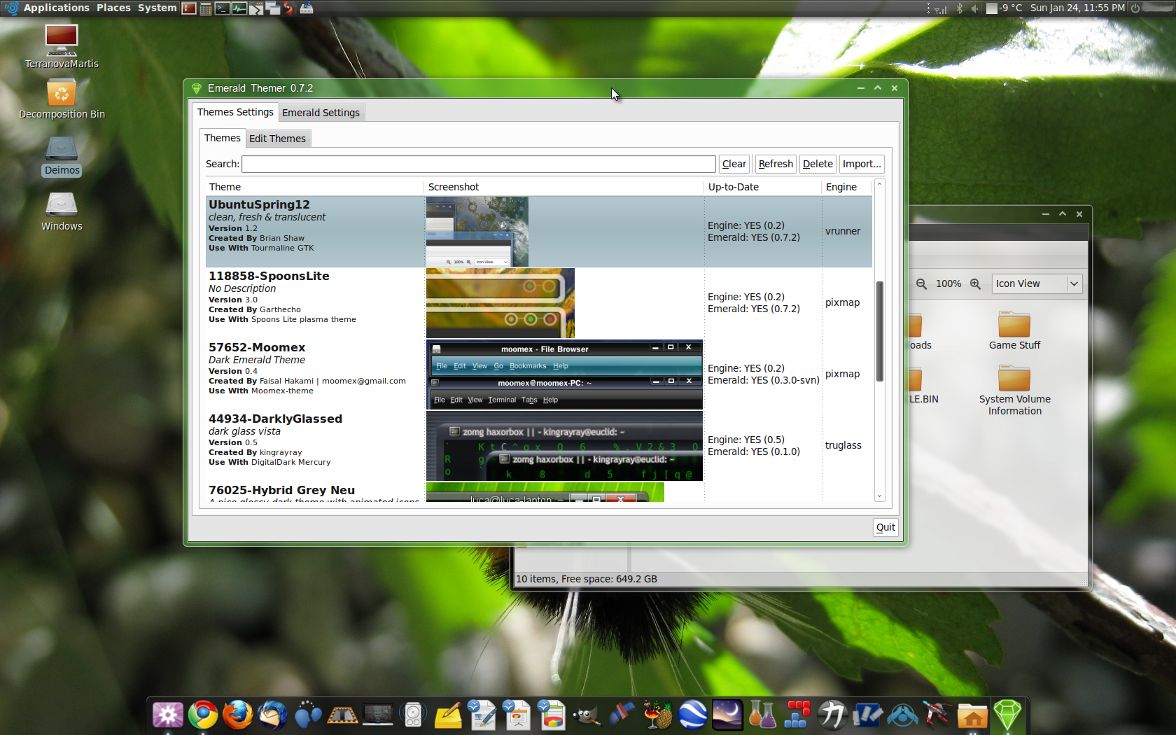Click the Delete theme button
This screenshot has height=735, width=1176.
coord(818,164)
